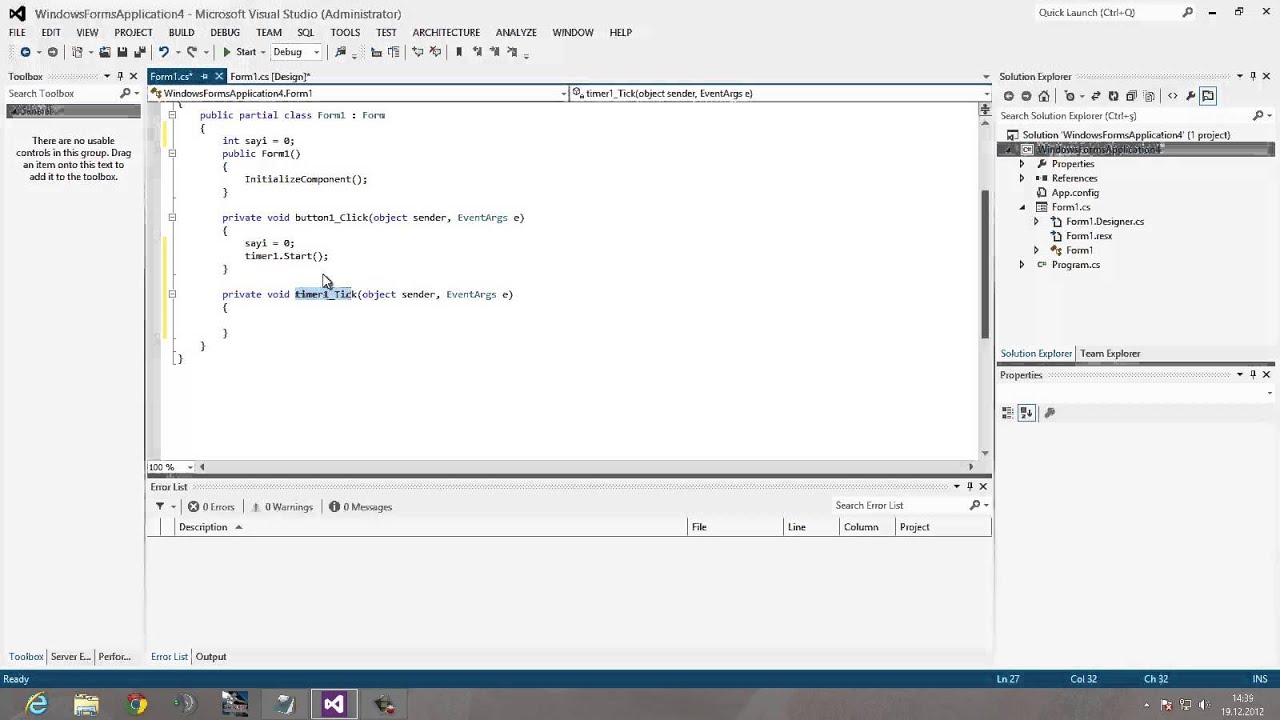This screenshot has height=720, width=1280.
Task: Toggle the Errors filter in Error List
Action: 211,507
